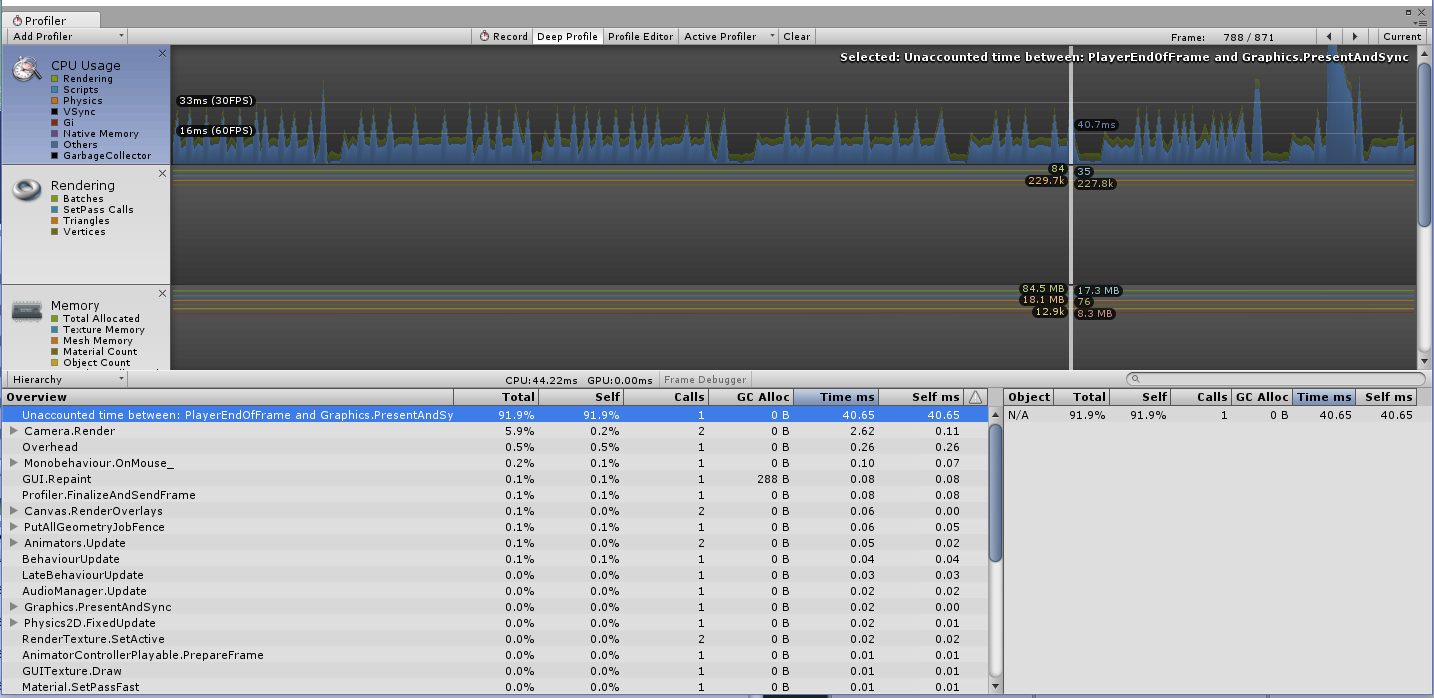Screen dimensions: 1434x698
Task: Open the Active Profiler dropdown
Action: pyautogui.click(x=727, y=36)
